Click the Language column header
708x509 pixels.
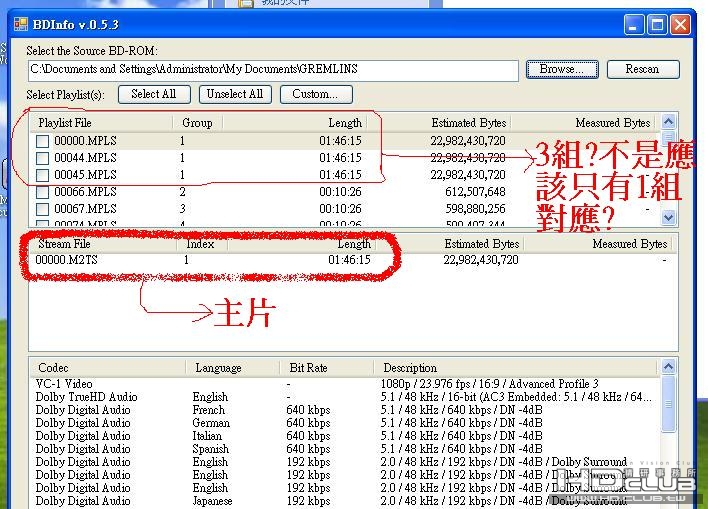coord(232,368)
